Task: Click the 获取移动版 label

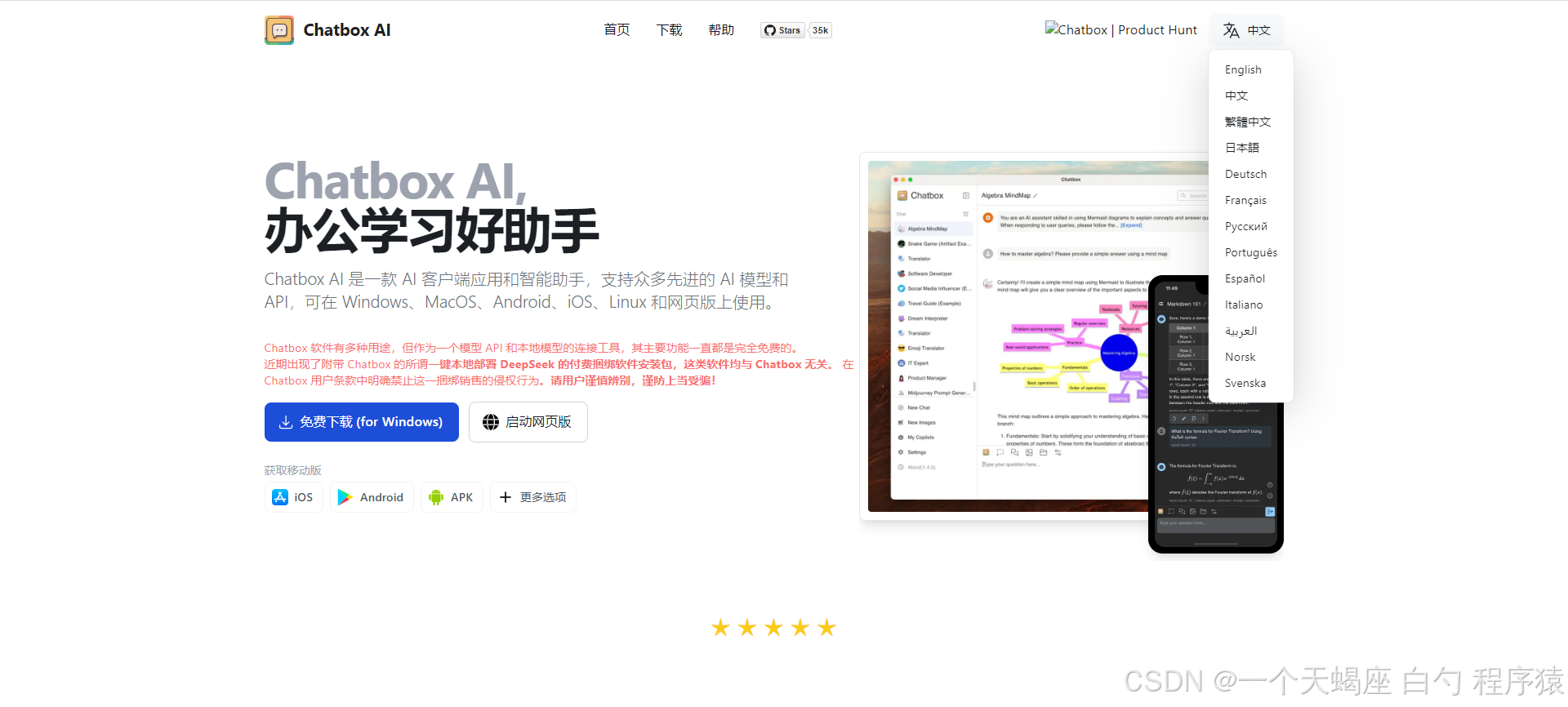Action: tap(292, 470)
